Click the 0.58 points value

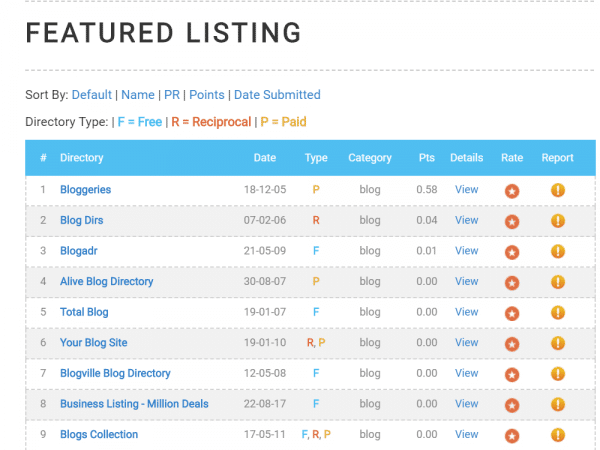pyautogui.click(x=427, y=190)
